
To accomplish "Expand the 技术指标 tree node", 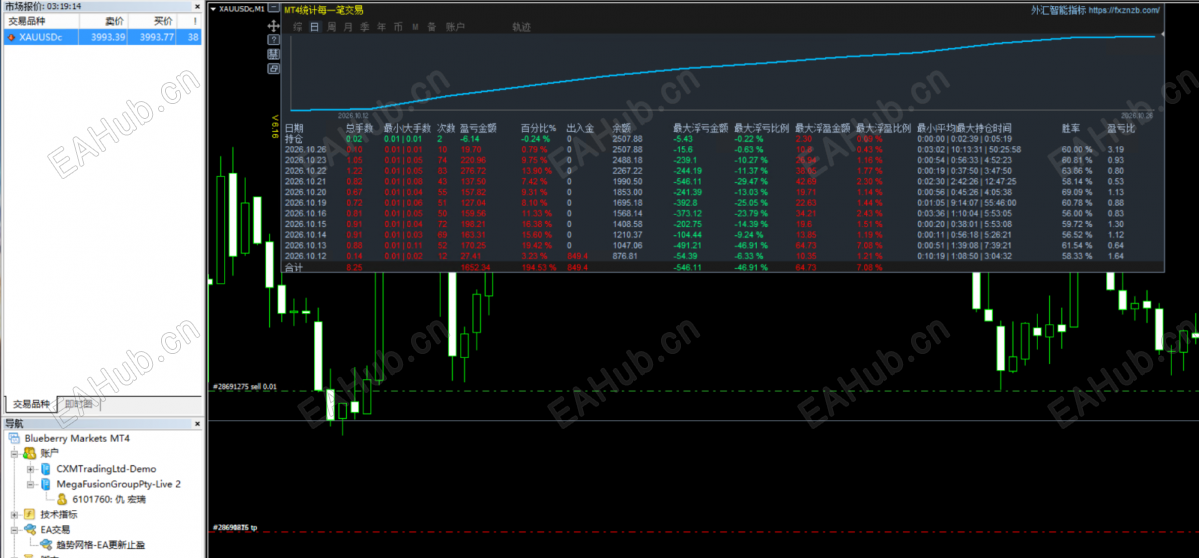I will tap(14, 514).
